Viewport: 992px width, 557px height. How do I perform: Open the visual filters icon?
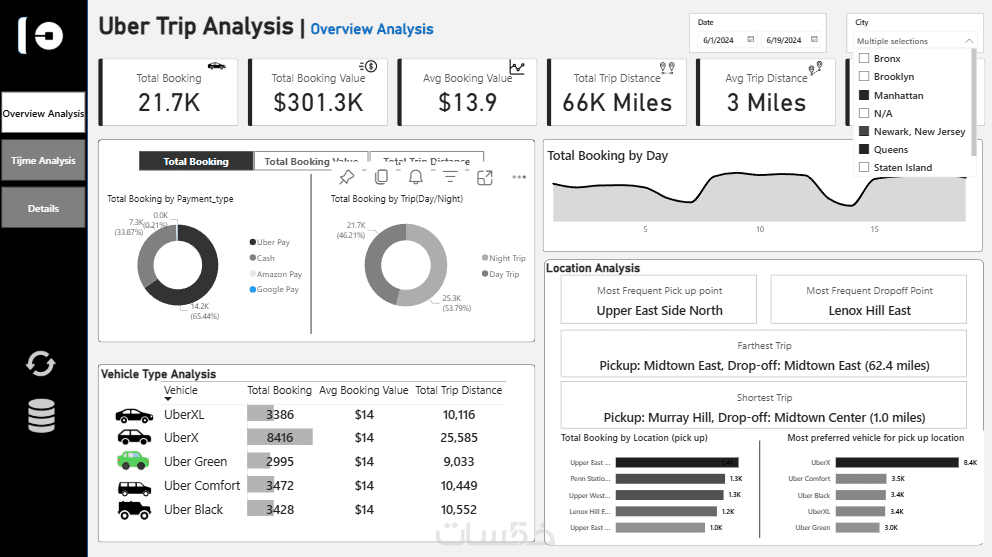pos(450,177)
